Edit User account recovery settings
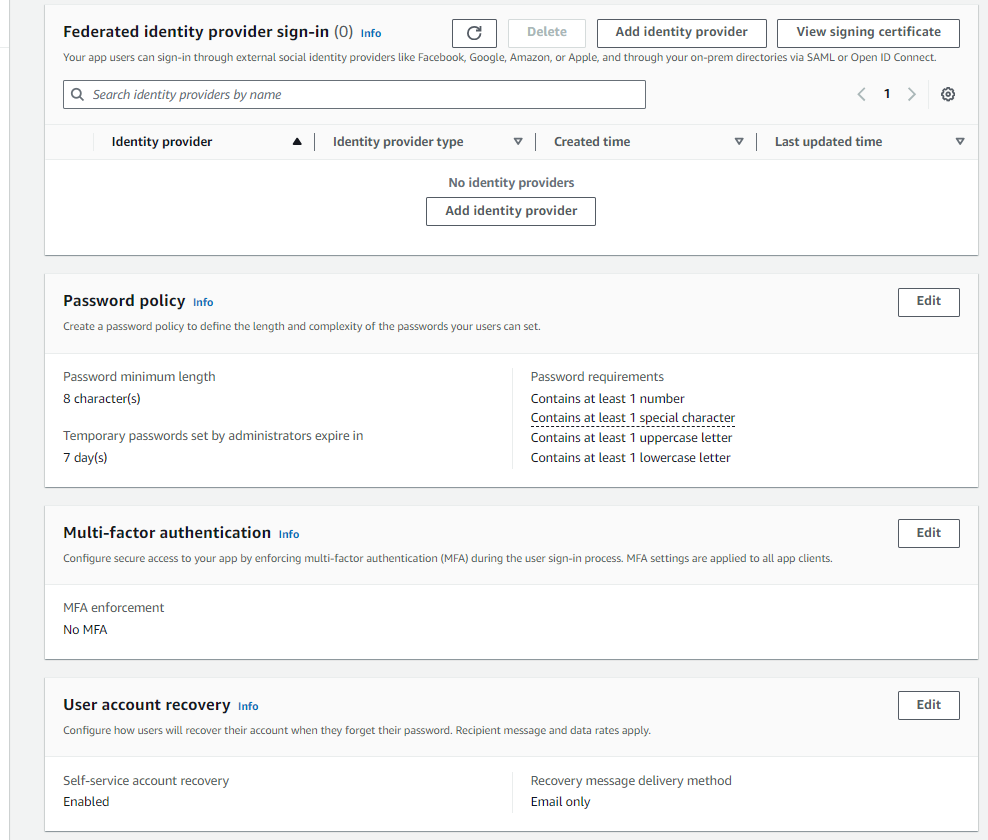Image resolution: width=988 pixels, height=840 pixels. pyautogui.click(x=928, y=705)
